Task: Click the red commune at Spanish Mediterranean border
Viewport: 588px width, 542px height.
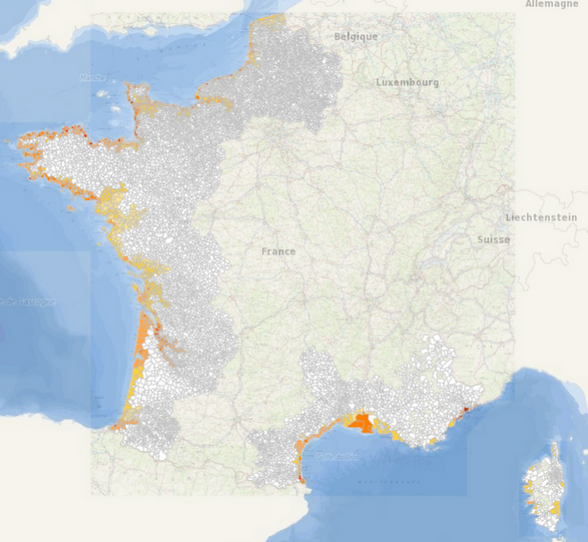Action: click(300, 479)
